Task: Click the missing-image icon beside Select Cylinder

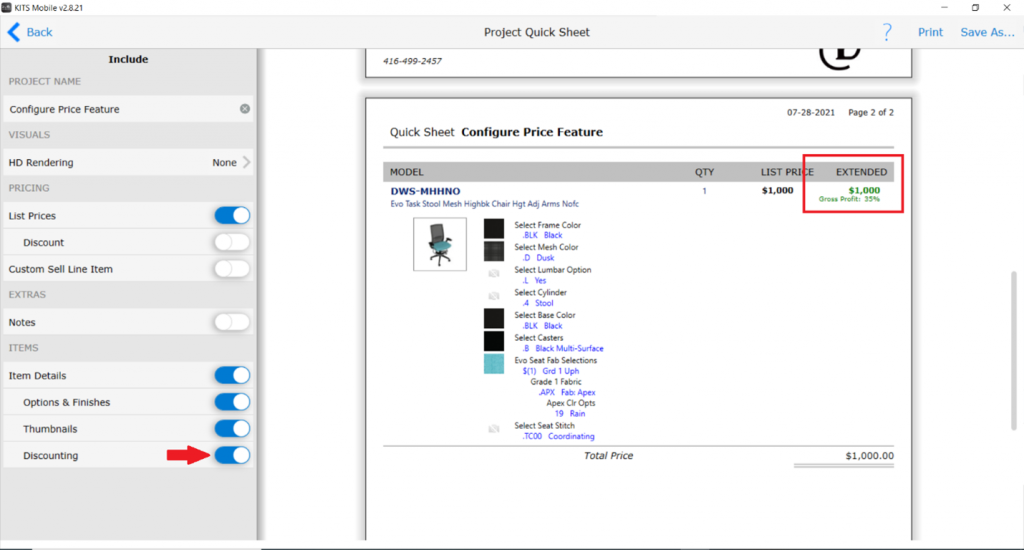Action: (494, 296)
